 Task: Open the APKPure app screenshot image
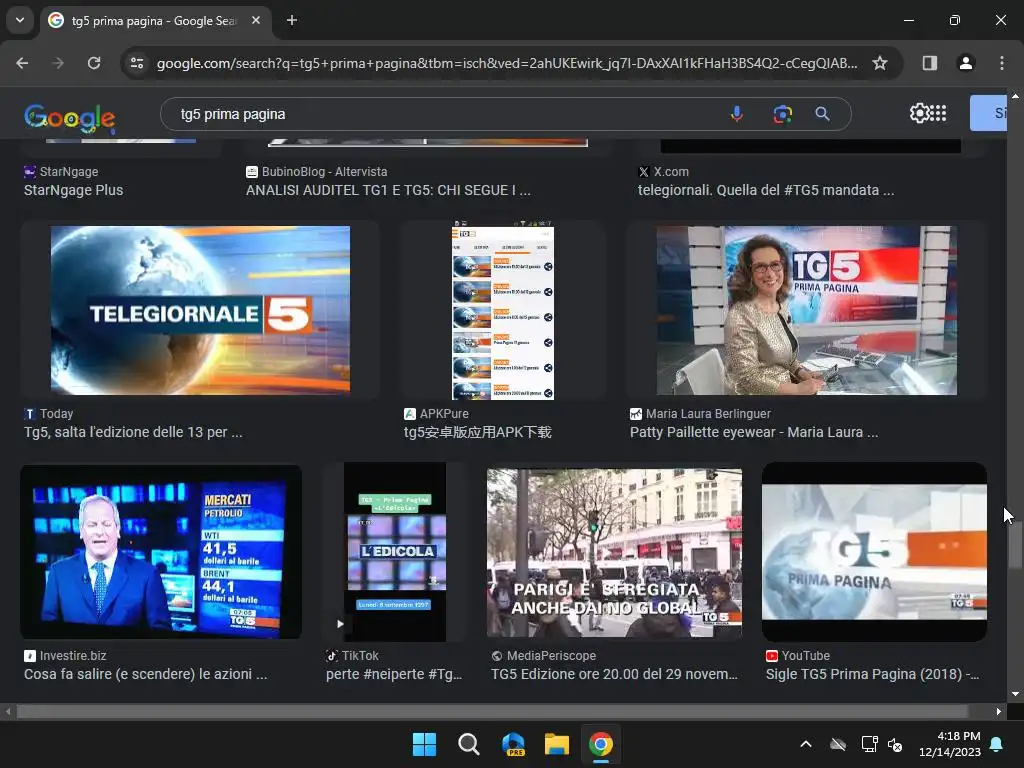[503, 310]
